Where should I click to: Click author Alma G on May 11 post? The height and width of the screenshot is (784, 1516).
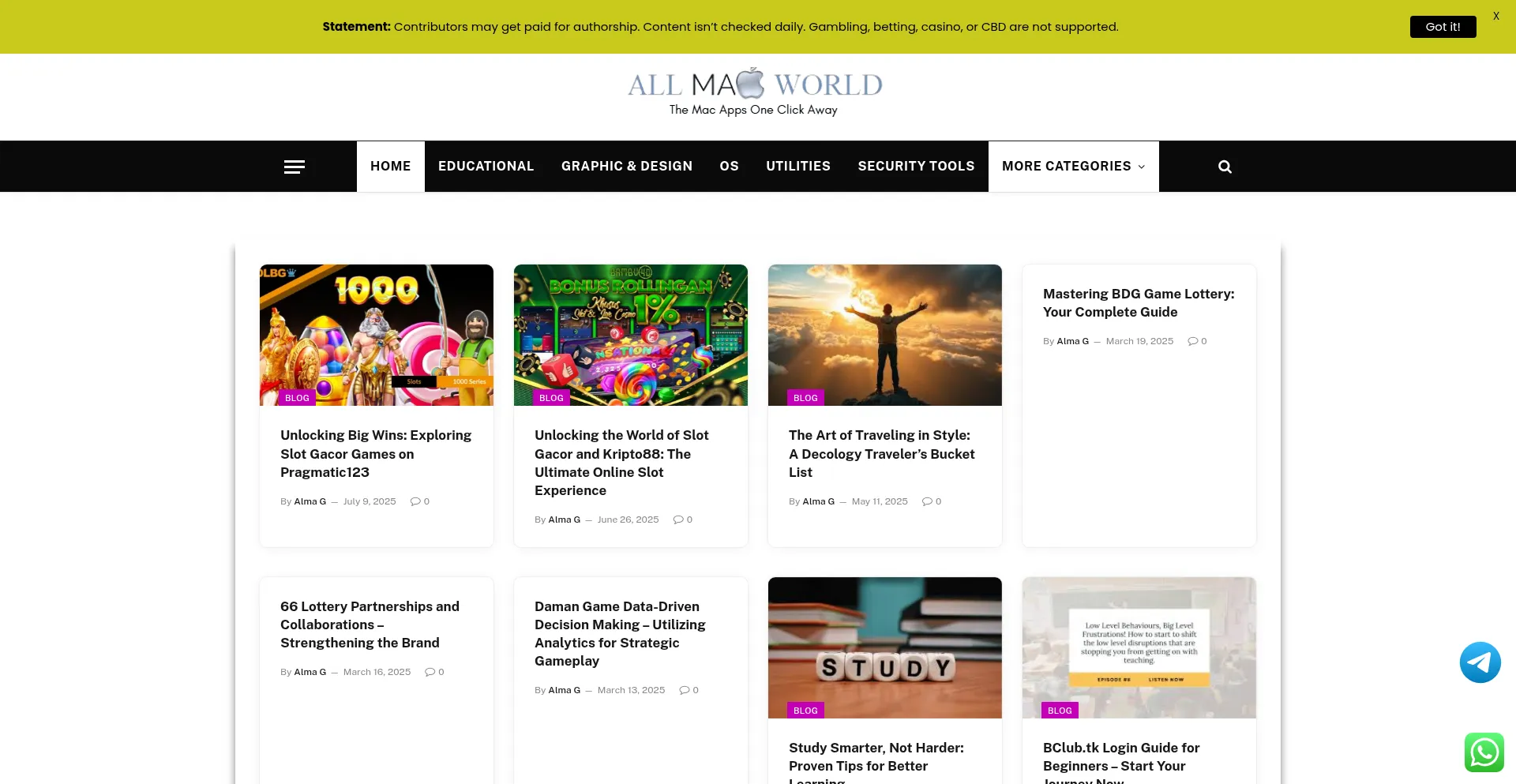[819, 501]
